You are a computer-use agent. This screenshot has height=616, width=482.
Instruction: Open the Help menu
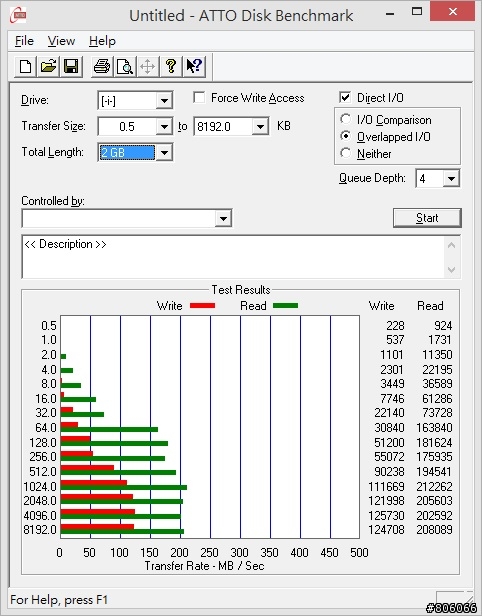pos(102,41)
